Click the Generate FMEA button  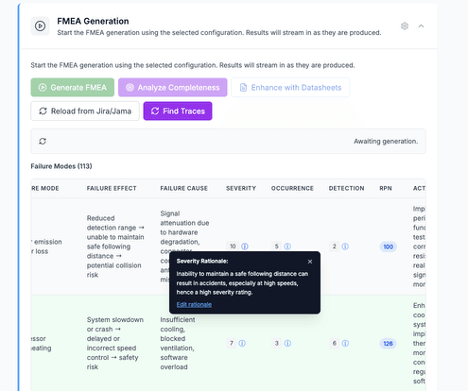pyautogui.click(x=72, y=87)
